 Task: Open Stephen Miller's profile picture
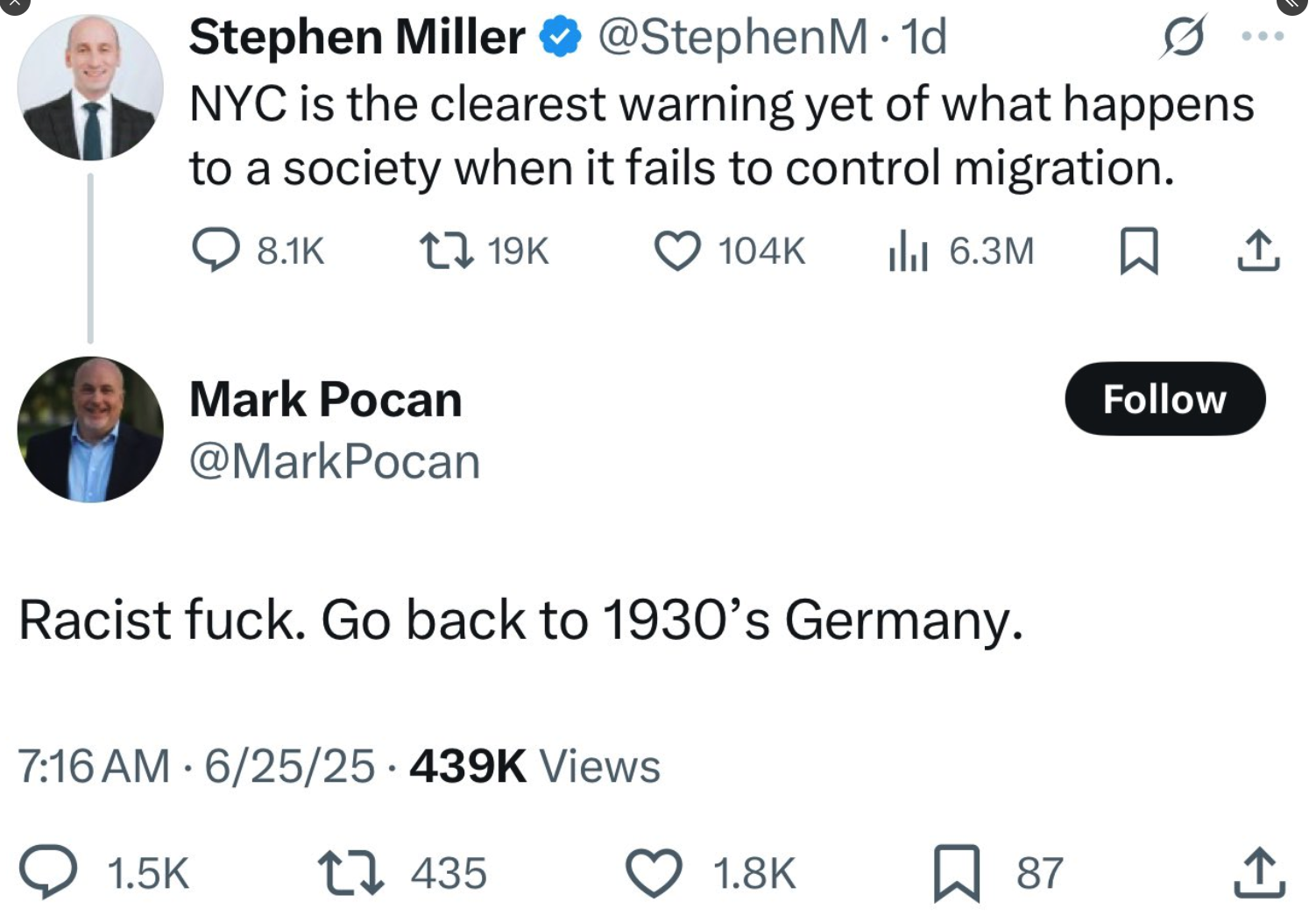(x=90, y=87)
